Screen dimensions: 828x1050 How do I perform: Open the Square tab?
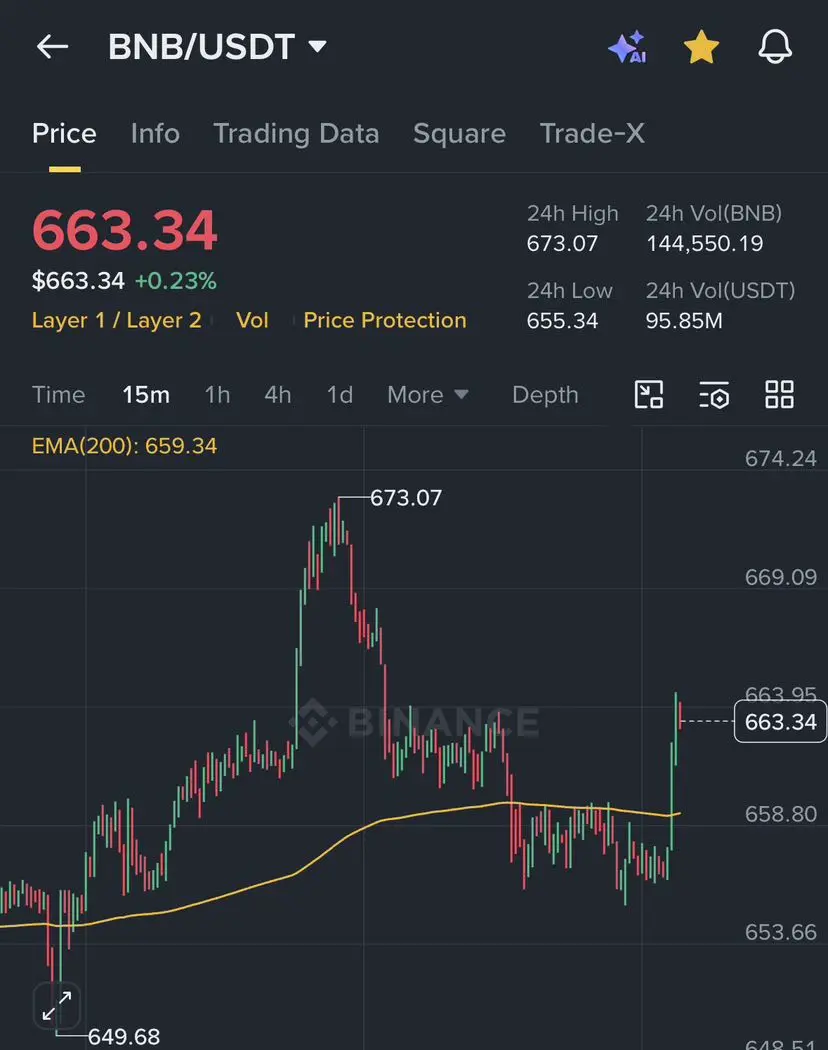tap(460, 133)
